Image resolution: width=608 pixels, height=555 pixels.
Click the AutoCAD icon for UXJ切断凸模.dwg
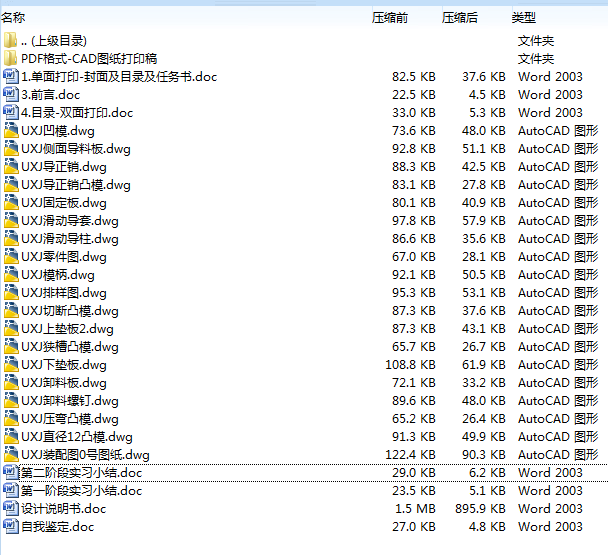click(x=11, y=311)
